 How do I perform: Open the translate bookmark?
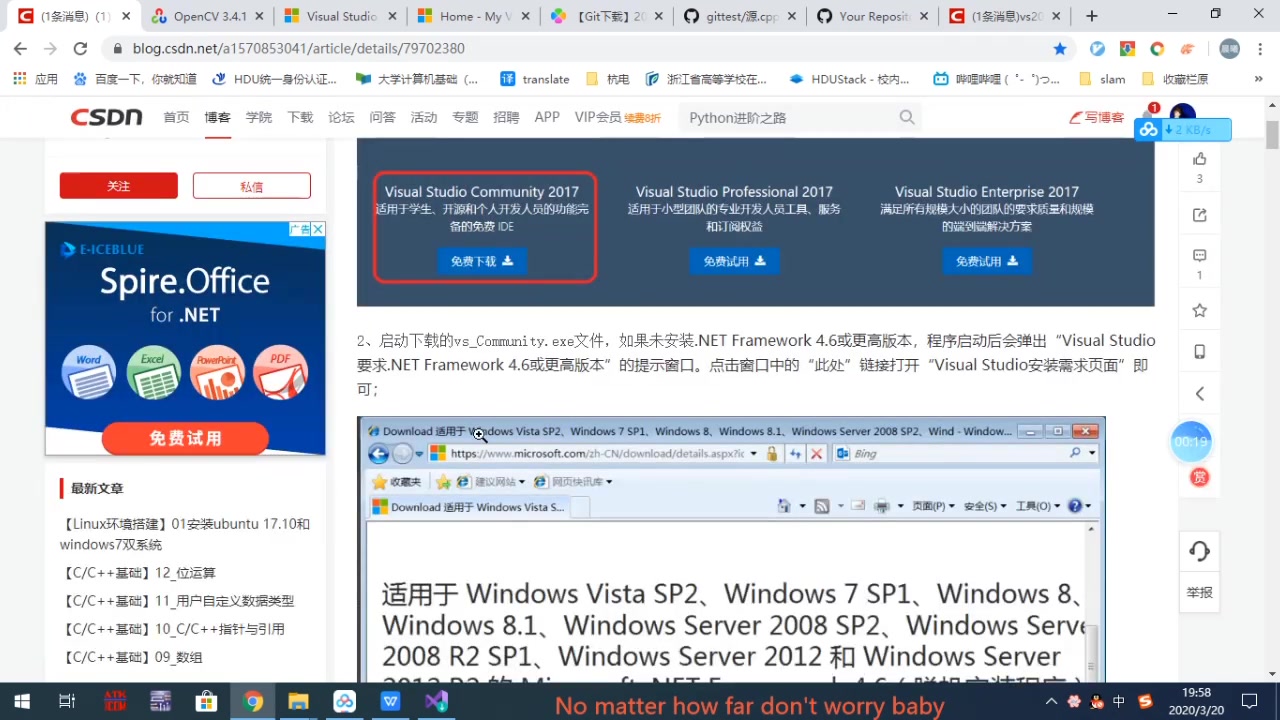tap(535, 79)
